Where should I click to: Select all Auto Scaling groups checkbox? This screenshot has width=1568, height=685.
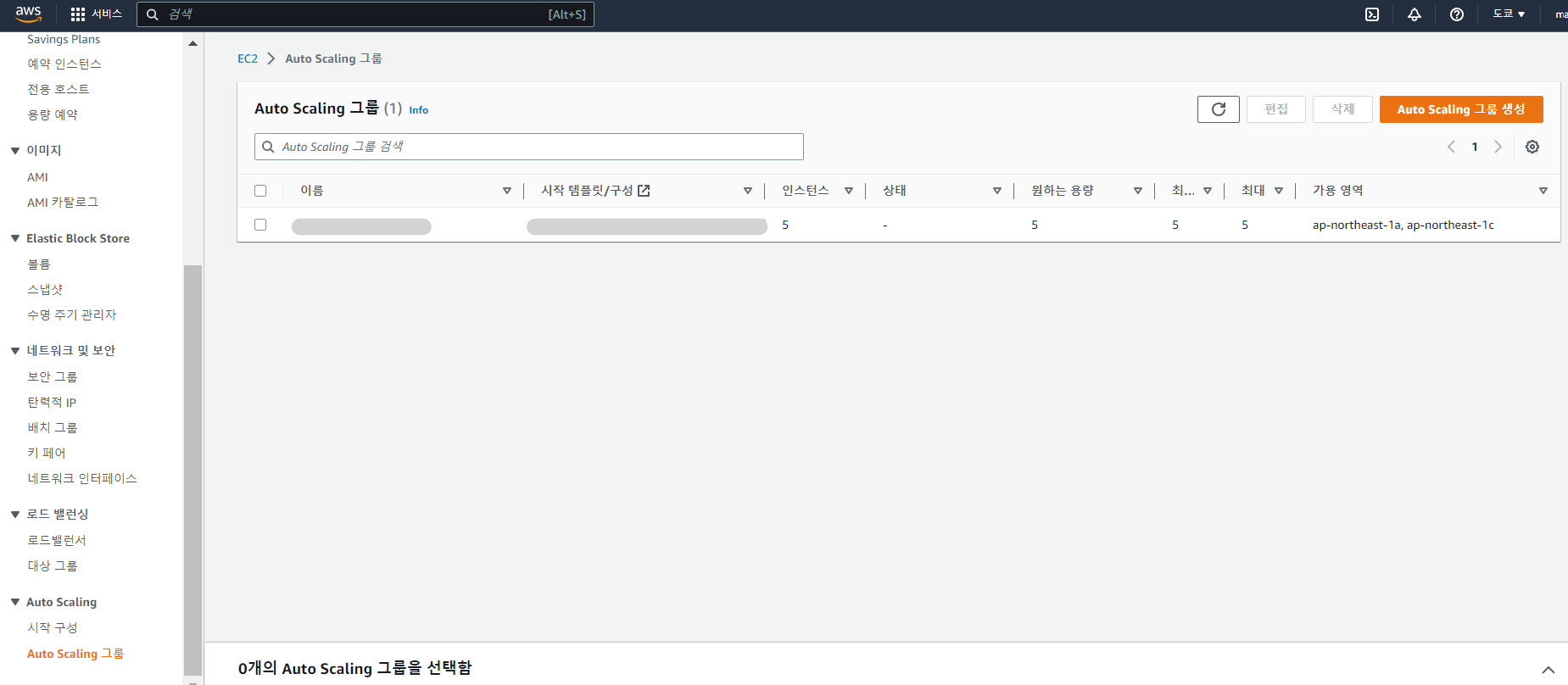point(260,191)
